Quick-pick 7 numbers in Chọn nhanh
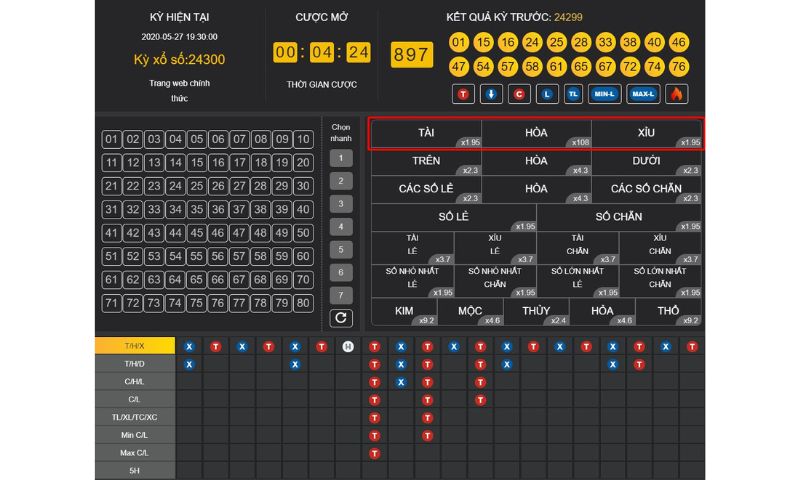Image resolution: width=800 pixels, height=480 pixels. 341,295
